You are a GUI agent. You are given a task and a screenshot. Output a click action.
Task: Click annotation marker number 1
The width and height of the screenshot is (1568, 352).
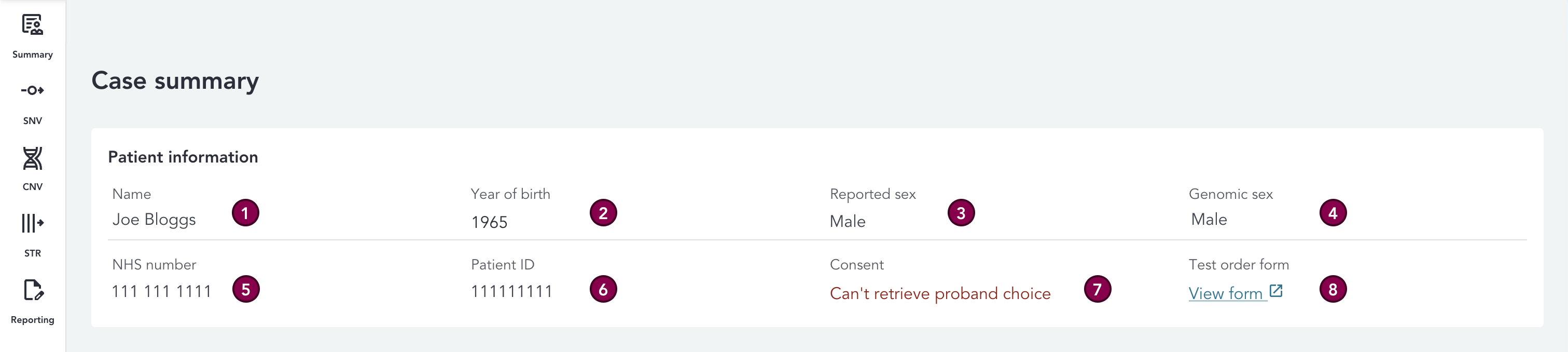click(245, 213)
